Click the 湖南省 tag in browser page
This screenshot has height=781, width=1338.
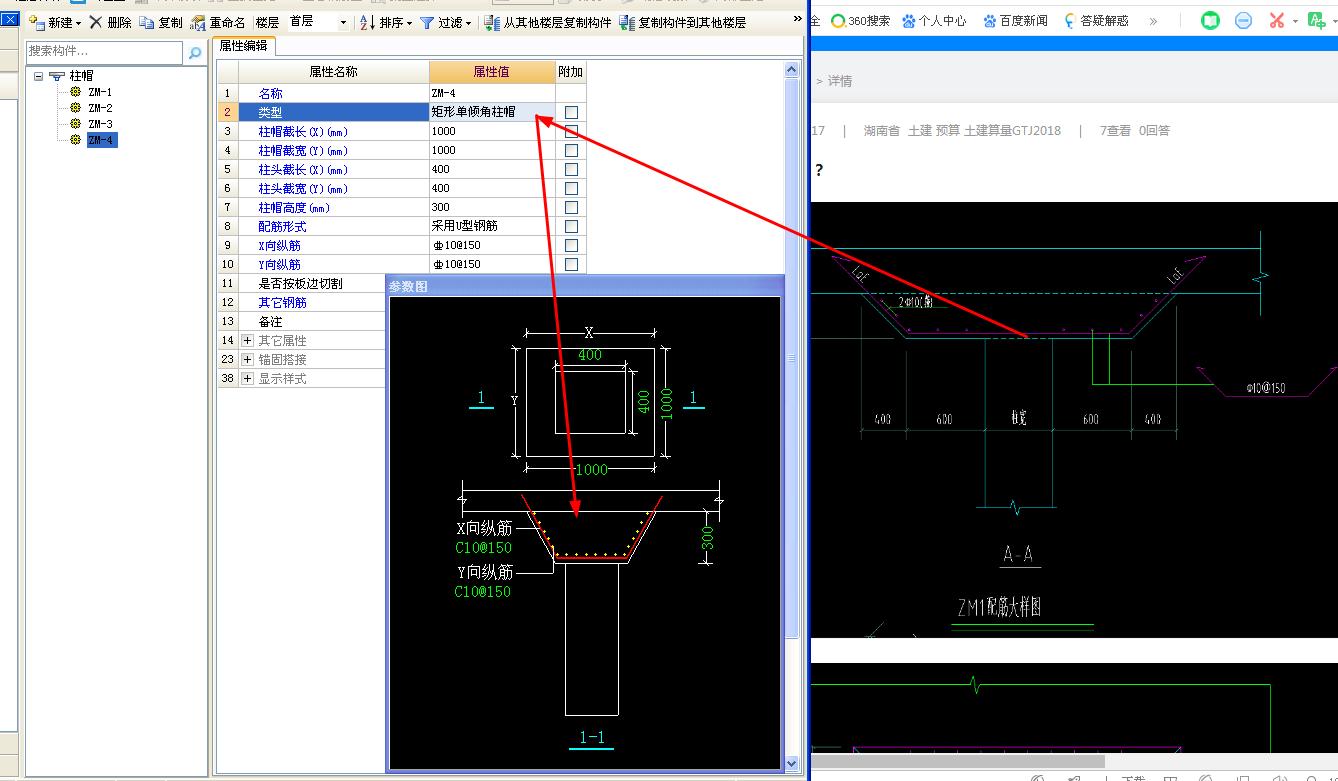(882, 130)
